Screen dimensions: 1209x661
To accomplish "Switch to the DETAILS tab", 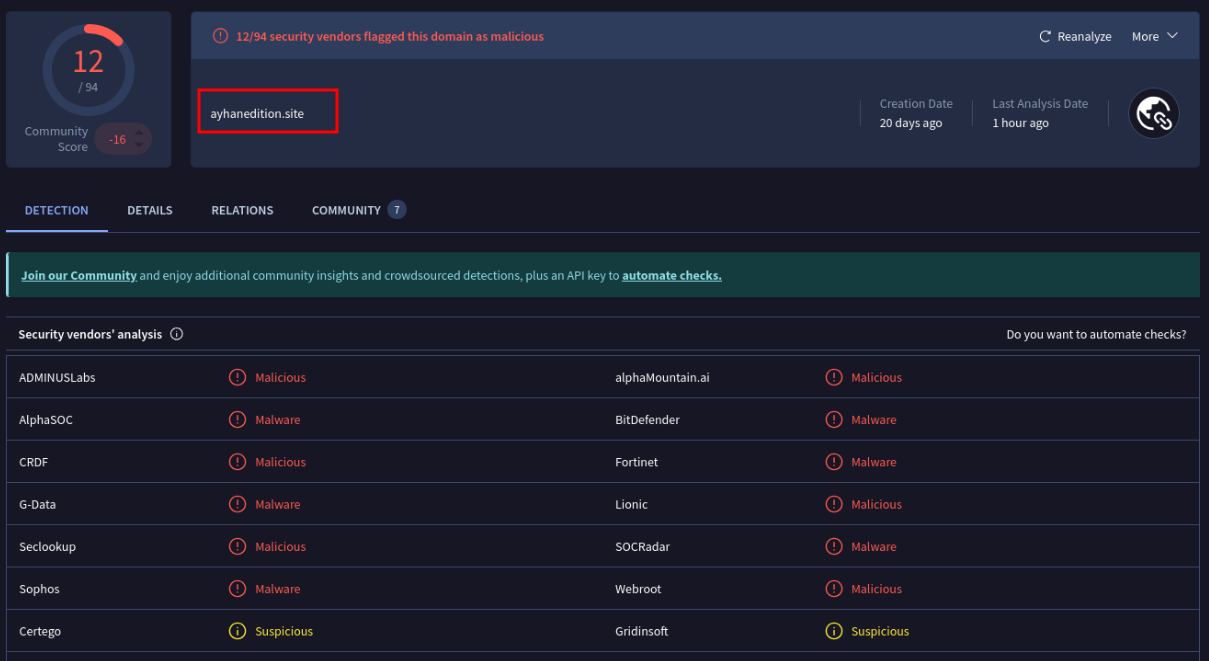I will point(149,210).
